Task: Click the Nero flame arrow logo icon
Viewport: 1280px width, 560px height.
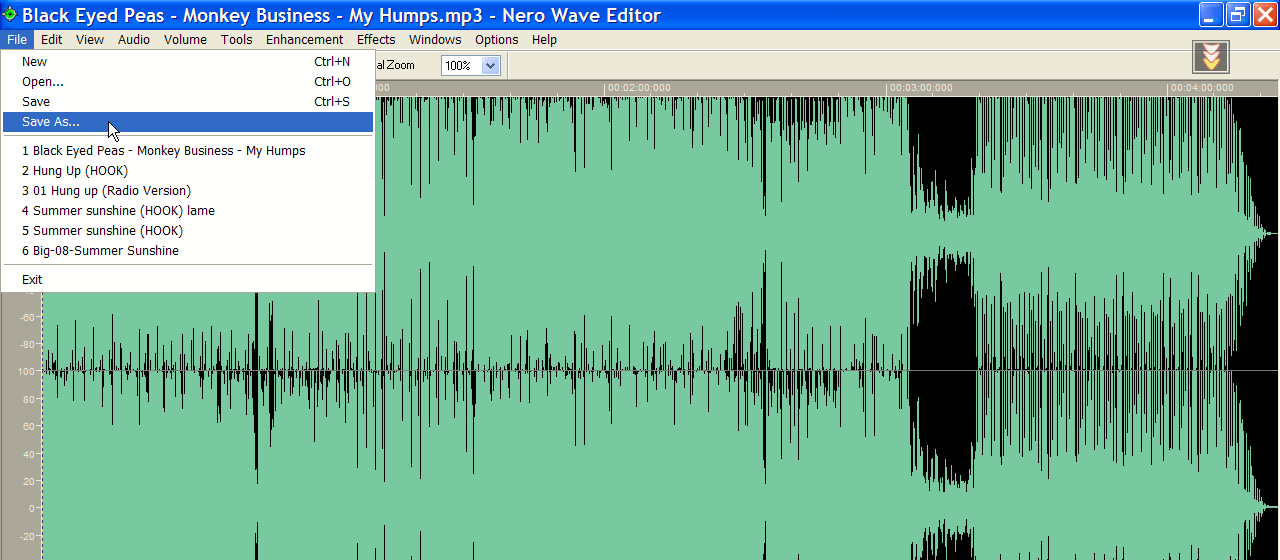Action: tap(1211, 57)
